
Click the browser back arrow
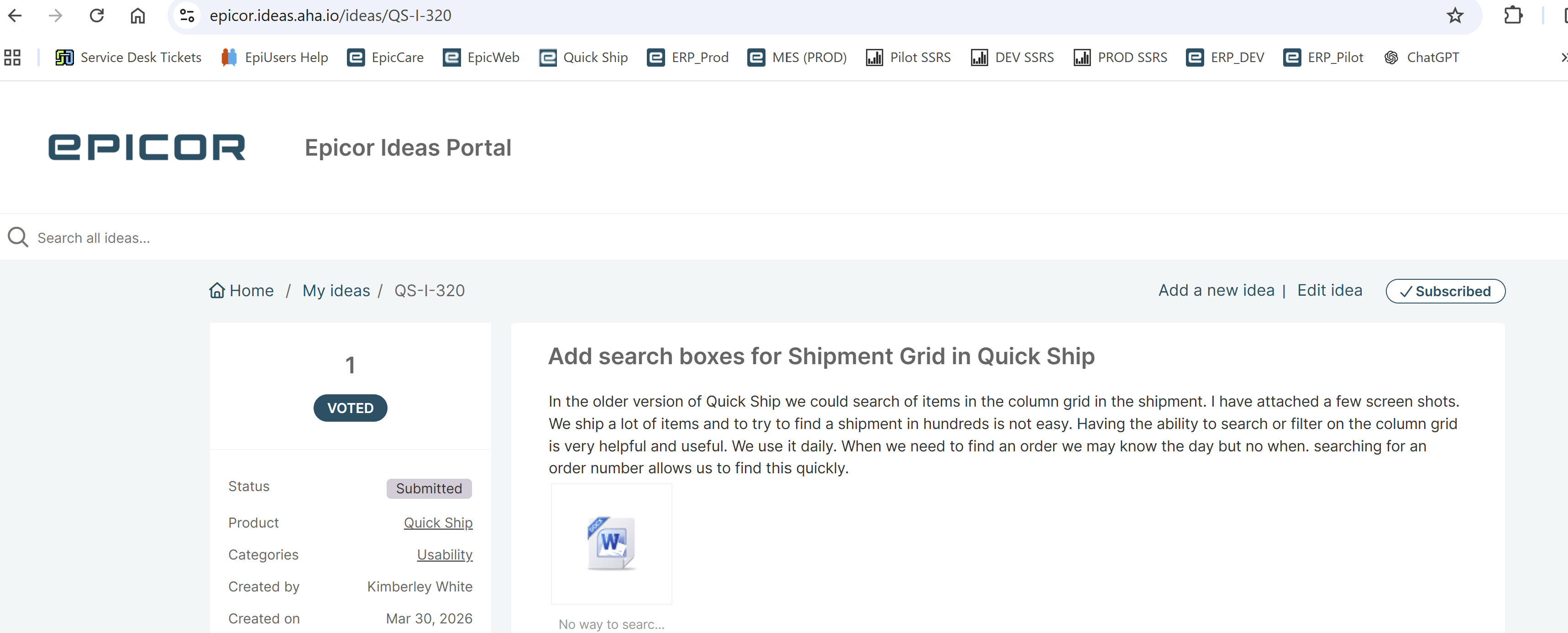15,16
